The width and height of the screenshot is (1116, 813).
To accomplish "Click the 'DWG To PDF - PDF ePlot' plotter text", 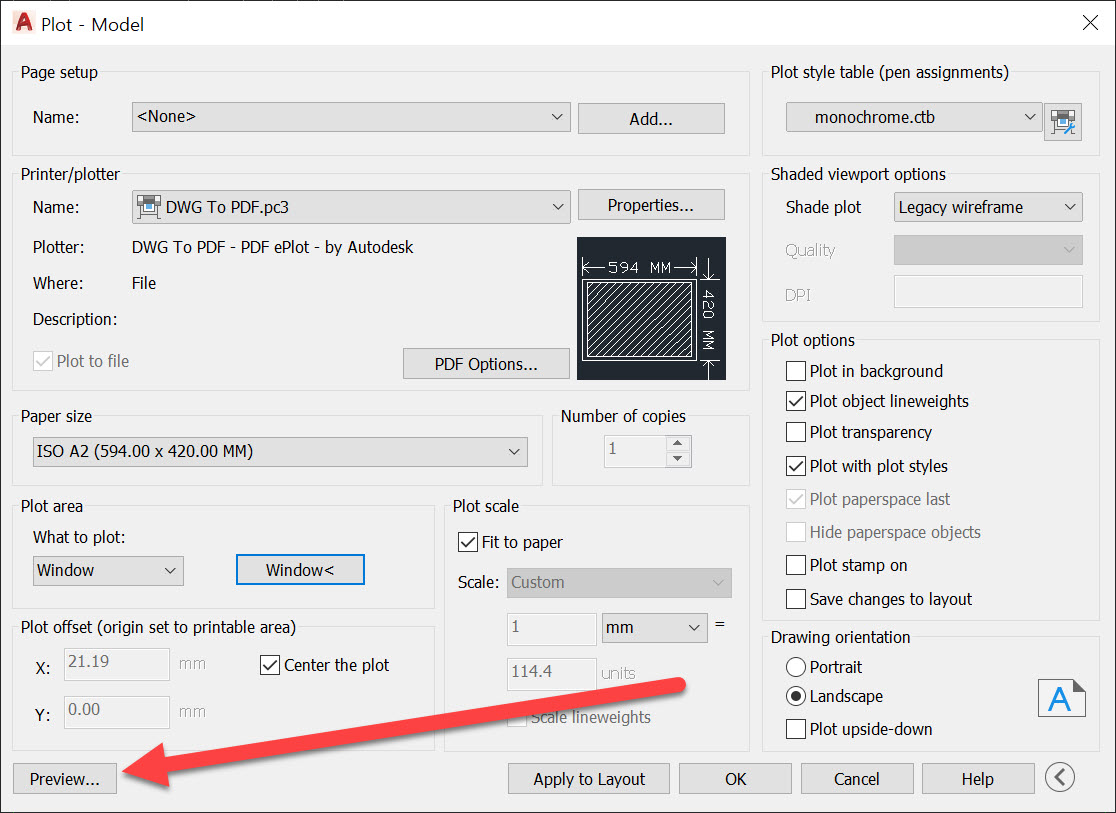I will (273, 247).
